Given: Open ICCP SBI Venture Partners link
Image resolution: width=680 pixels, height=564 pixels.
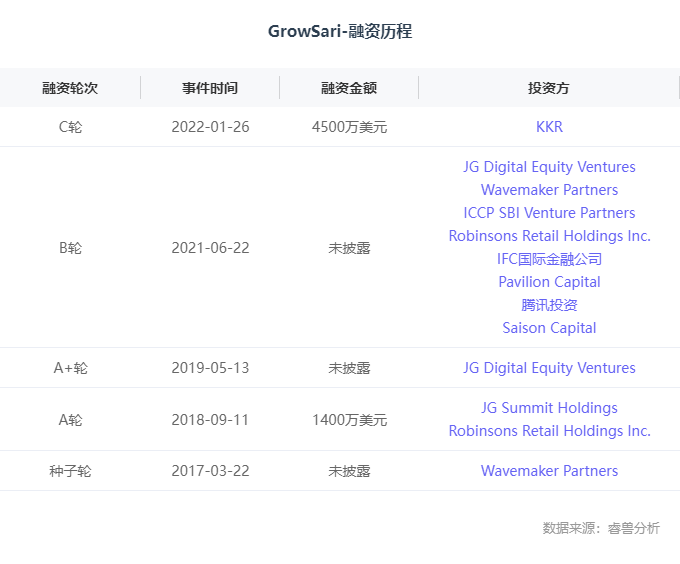Looking at the screenshot, I should point(549,213).
